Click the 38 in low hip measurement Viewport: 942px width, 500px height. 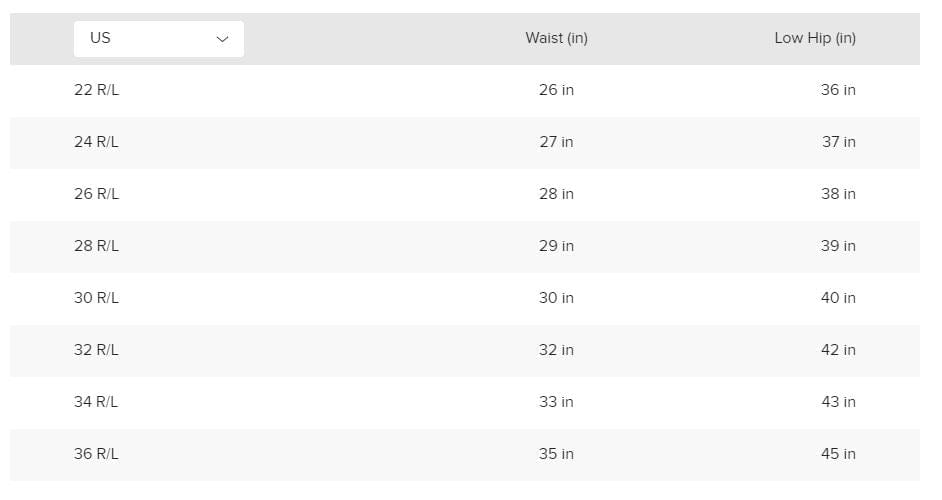pos(838,194)
